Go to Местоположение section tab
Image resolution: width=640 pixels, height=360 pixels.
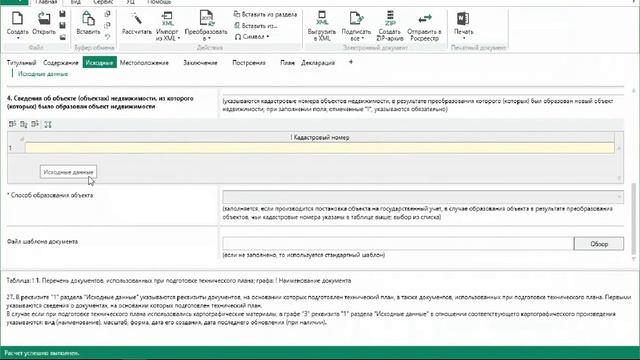pyautogui.click(x=144, y=62)
